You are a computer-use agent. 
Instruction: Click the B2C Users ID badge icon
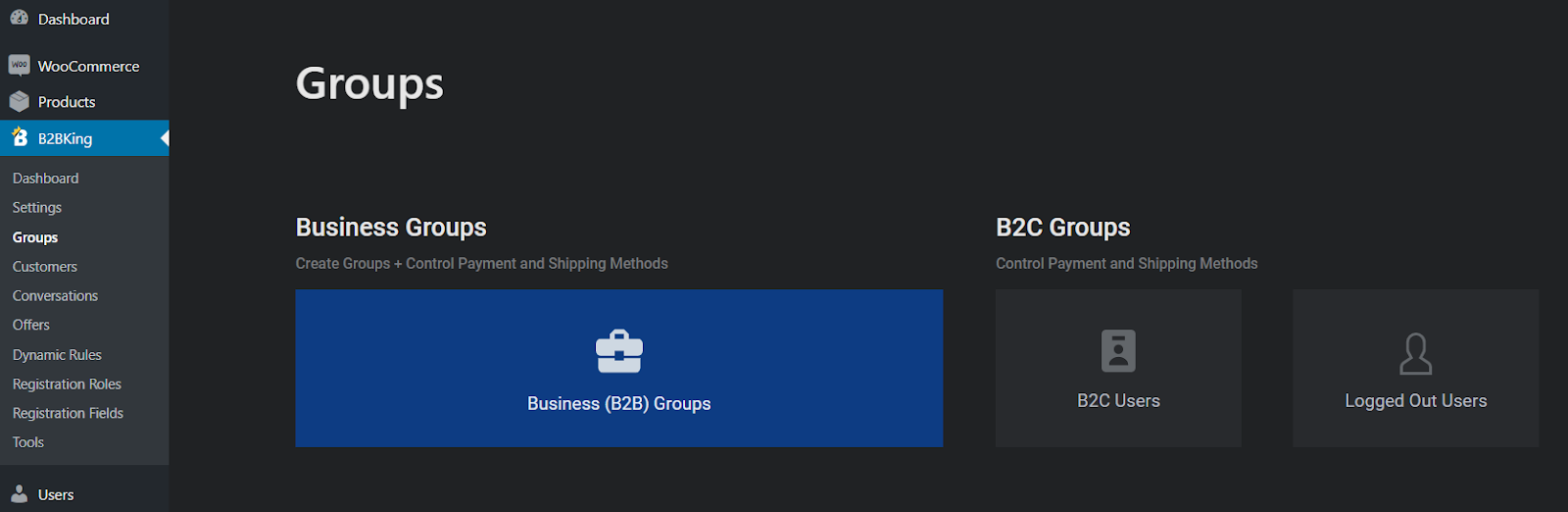[1118, 350]
